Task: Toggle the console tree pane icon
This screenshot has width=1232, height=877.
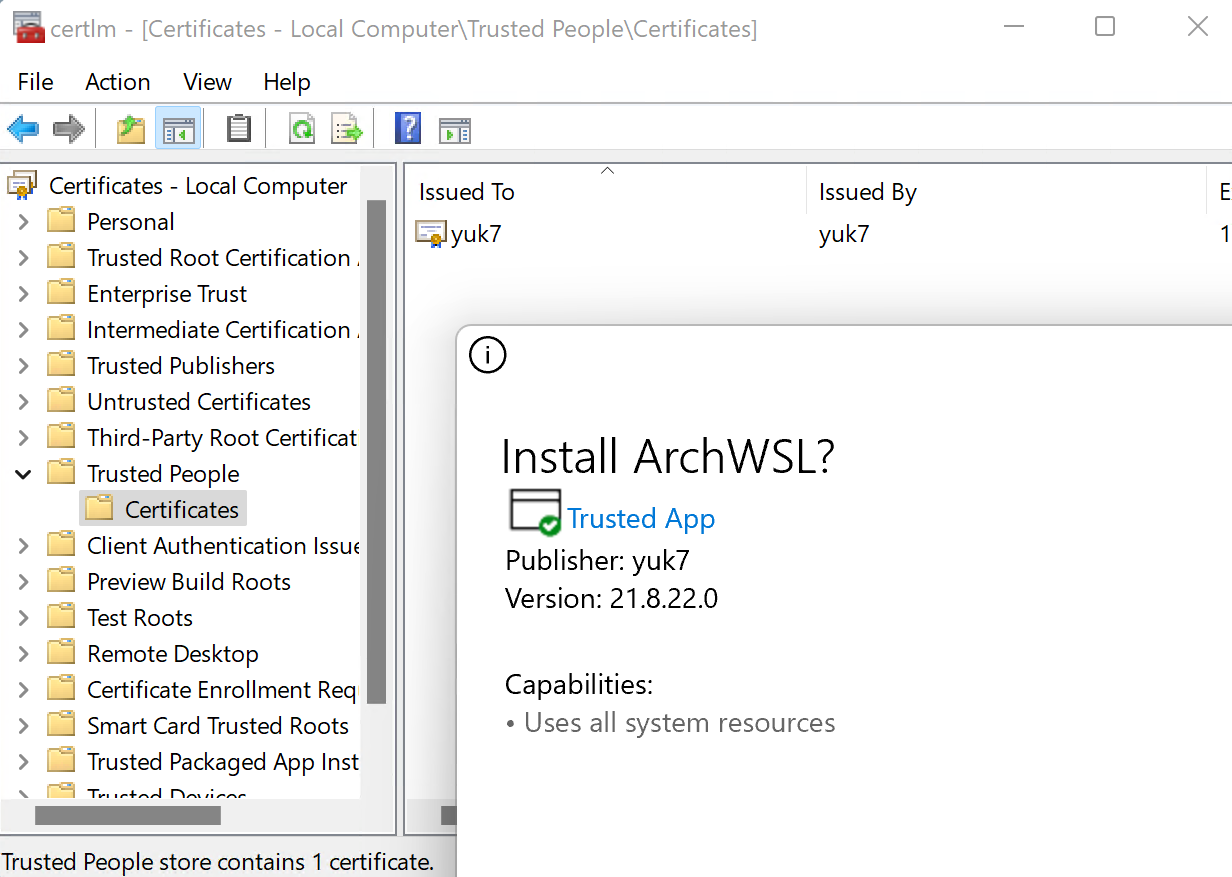Action: 178,128
